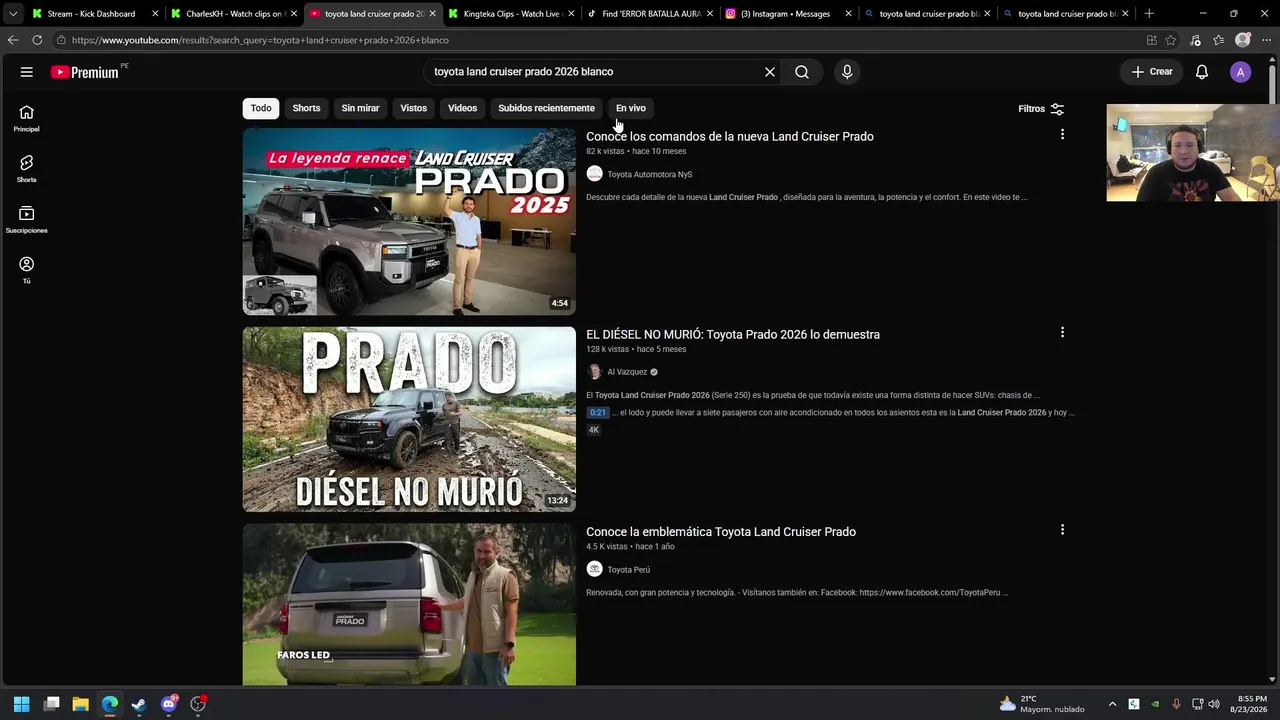1280x720 pixels.
Task: Open the Crear menu button
Action: pyautogui.click(x=1152, y=72)
